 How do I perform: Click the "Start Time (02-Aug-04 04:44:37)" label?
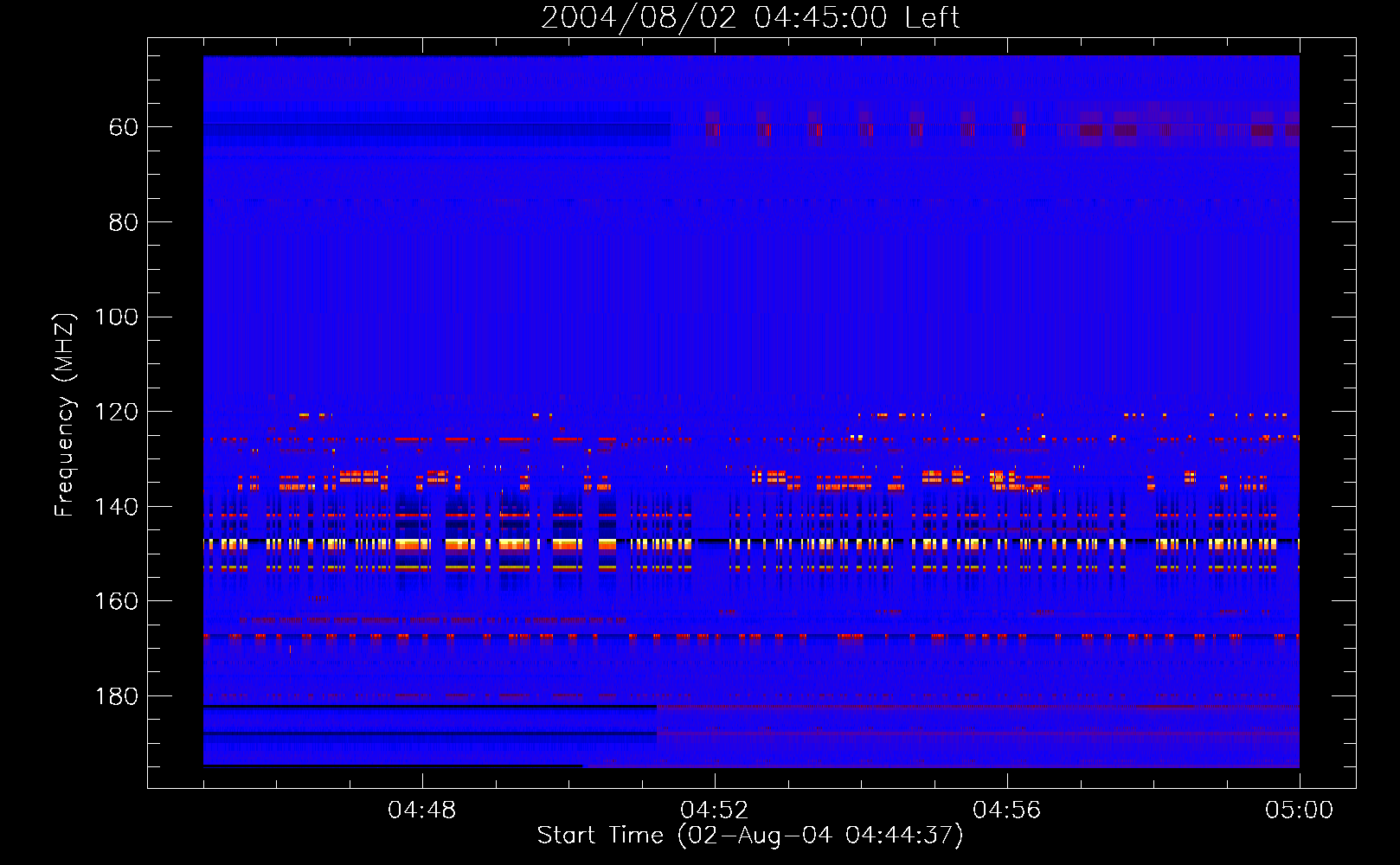(750, 836)
